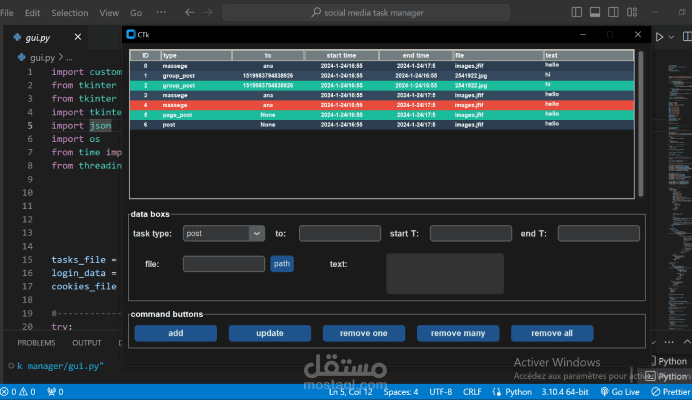Click the Run Python file play icon

tap(659, 37)
